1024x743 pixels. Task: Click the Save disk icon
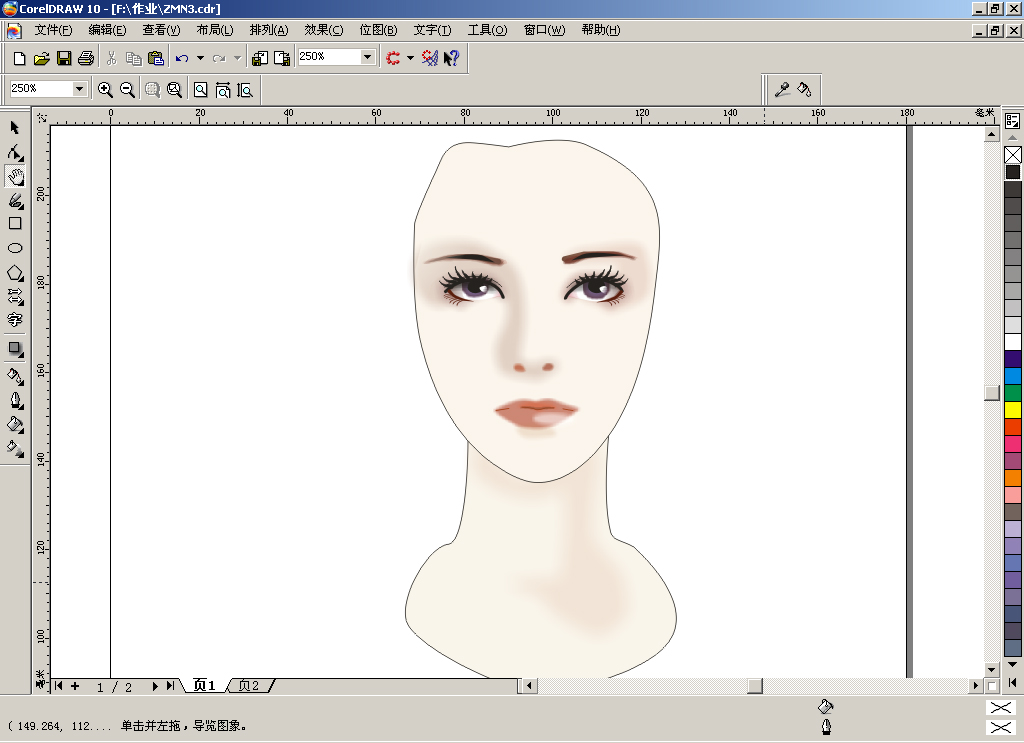click(63, 58)
